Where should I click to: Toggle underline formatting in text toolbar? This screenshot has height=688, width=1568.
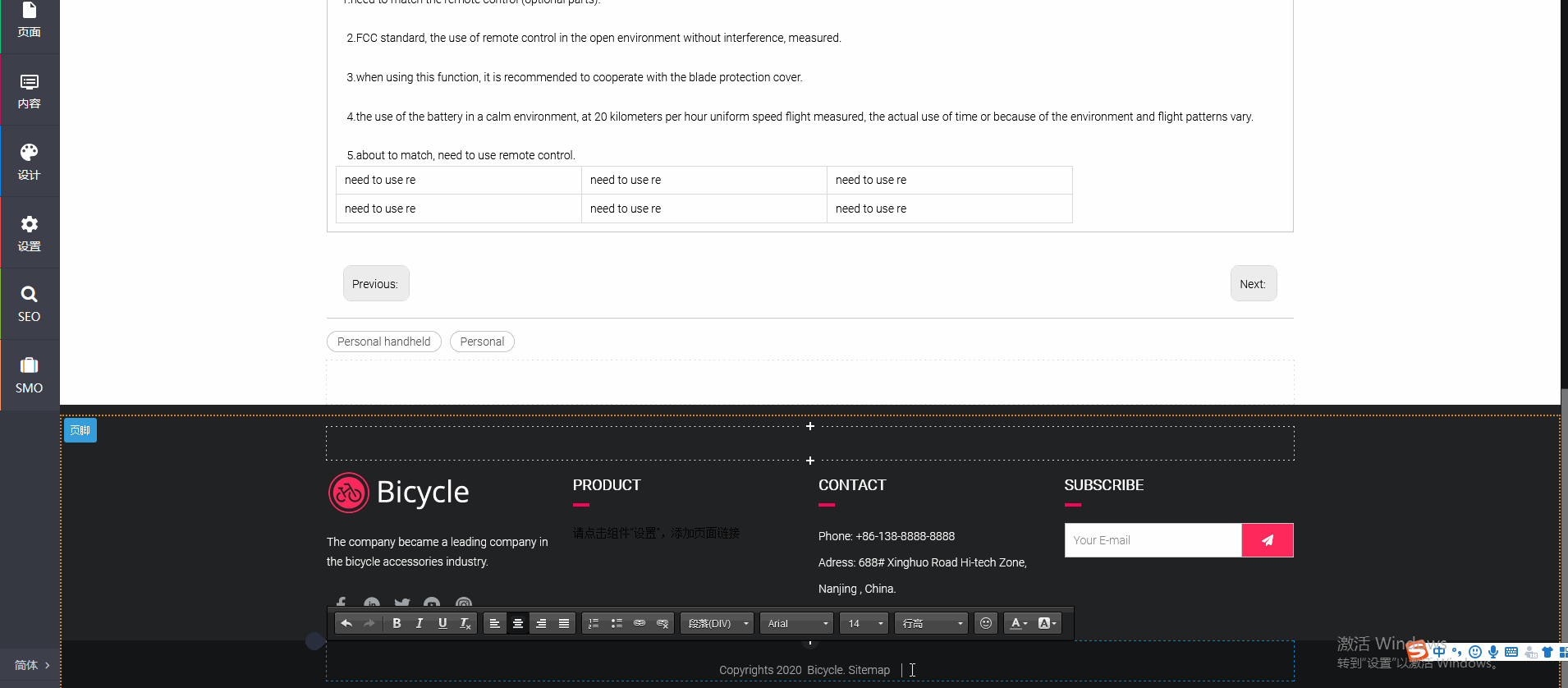(442, 624)
